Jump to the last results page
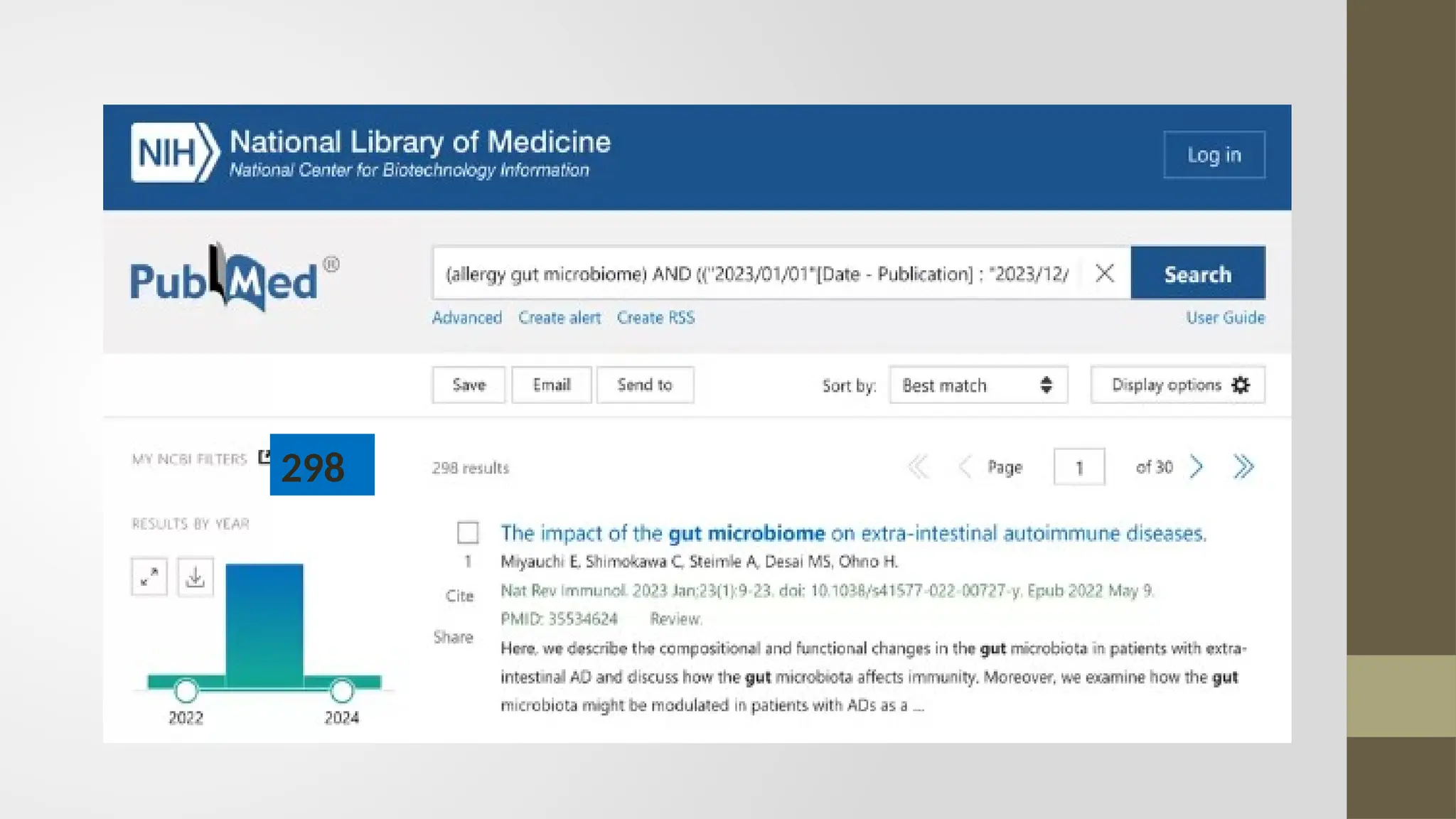The width and height of the screenshot is (1456, 819). pyautogui.click(x=1243, y=467)
